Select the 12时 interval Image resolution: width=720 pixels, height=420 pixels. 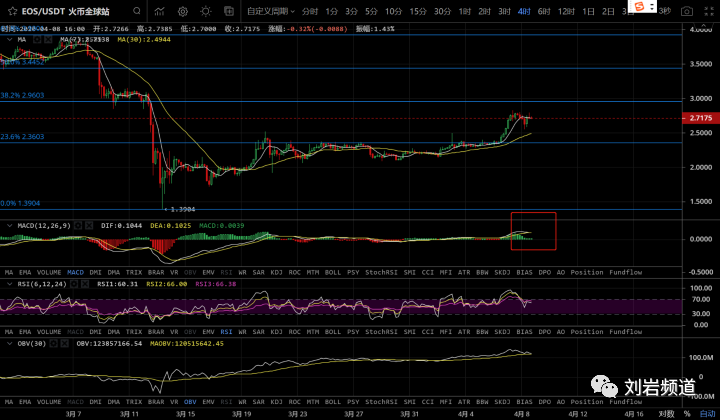coord(566,11)
